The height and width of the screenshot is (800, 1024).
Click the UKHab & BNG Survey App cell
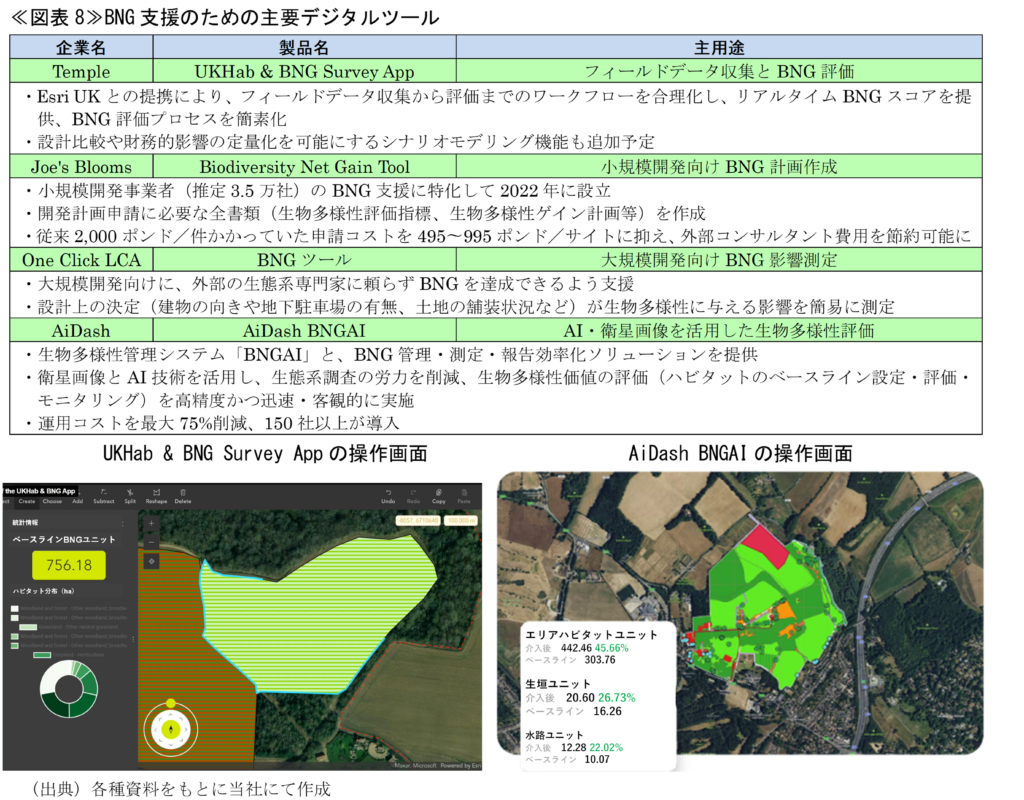[x=304, y=71]
